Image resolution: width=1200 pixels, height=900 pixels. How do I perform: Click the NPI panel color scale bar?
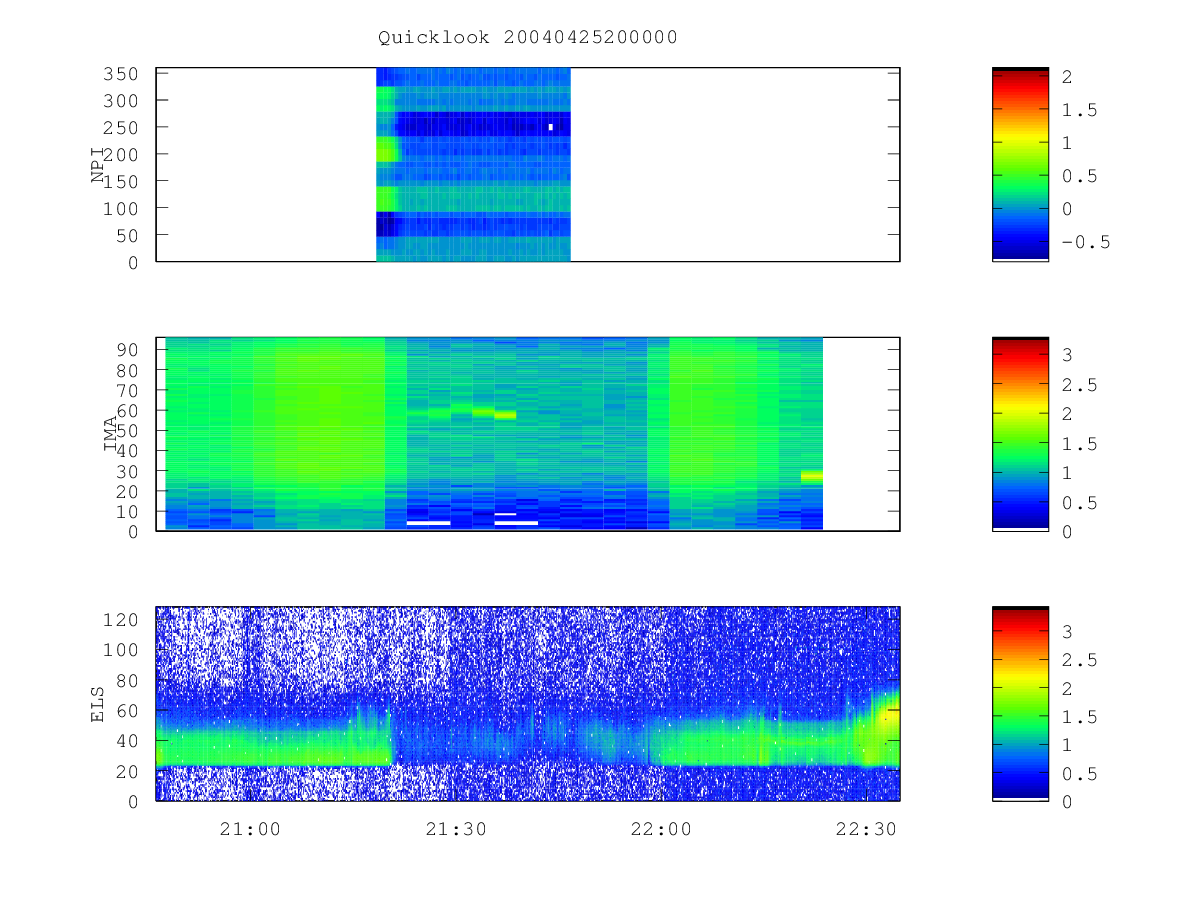coord(1020,164)
